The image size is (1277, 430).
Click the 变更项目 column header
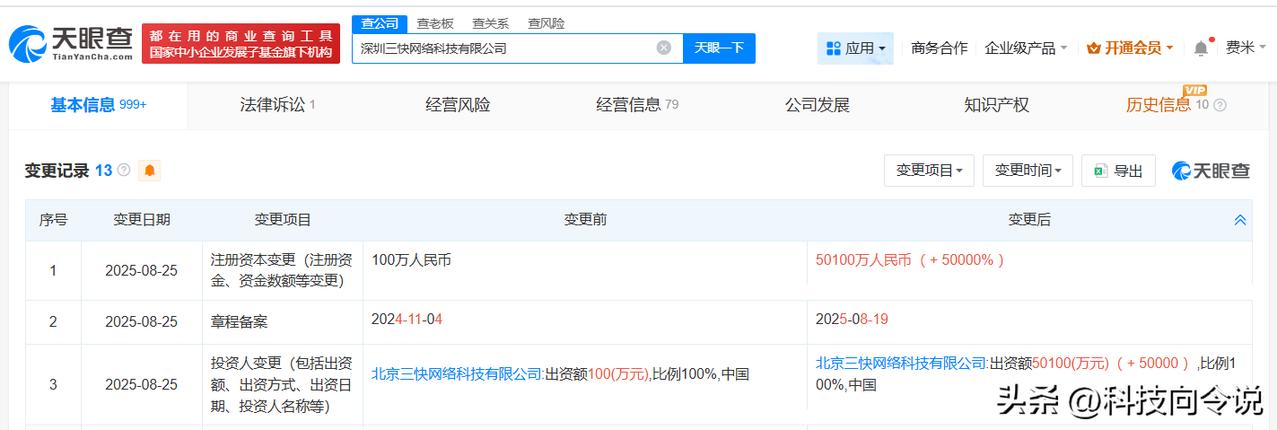[283, 220]
